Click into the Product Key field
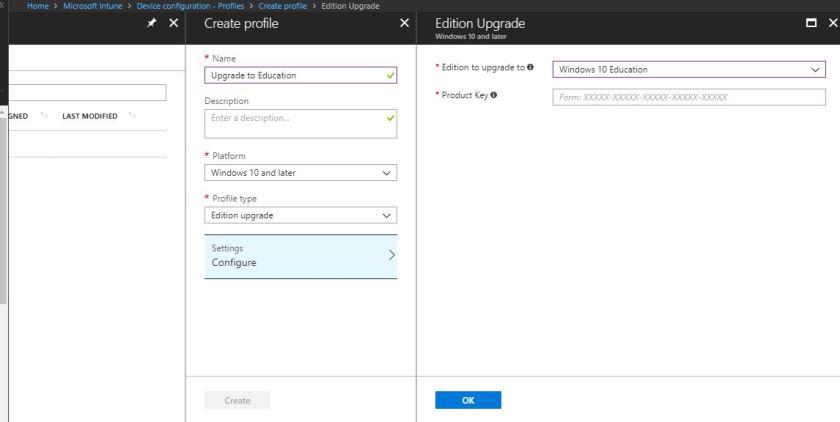This screenshot has height=422, width=840. [x=689, y=97]
